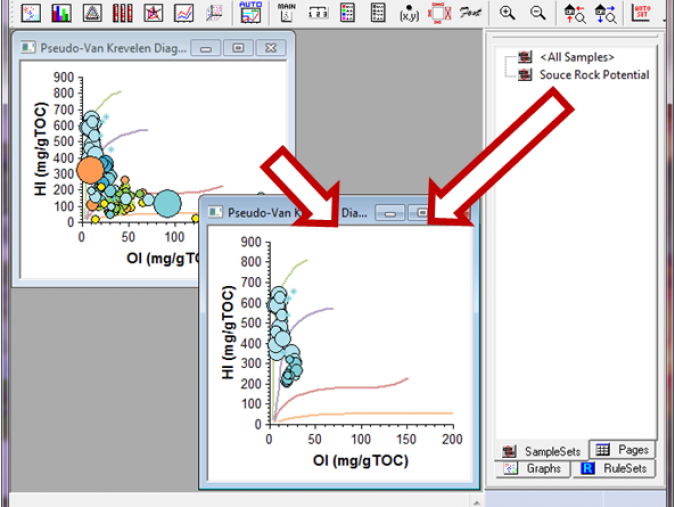Click the red axis-range frame icon
Viewport: 675px width, 507px height.
[x=439, y=13]
